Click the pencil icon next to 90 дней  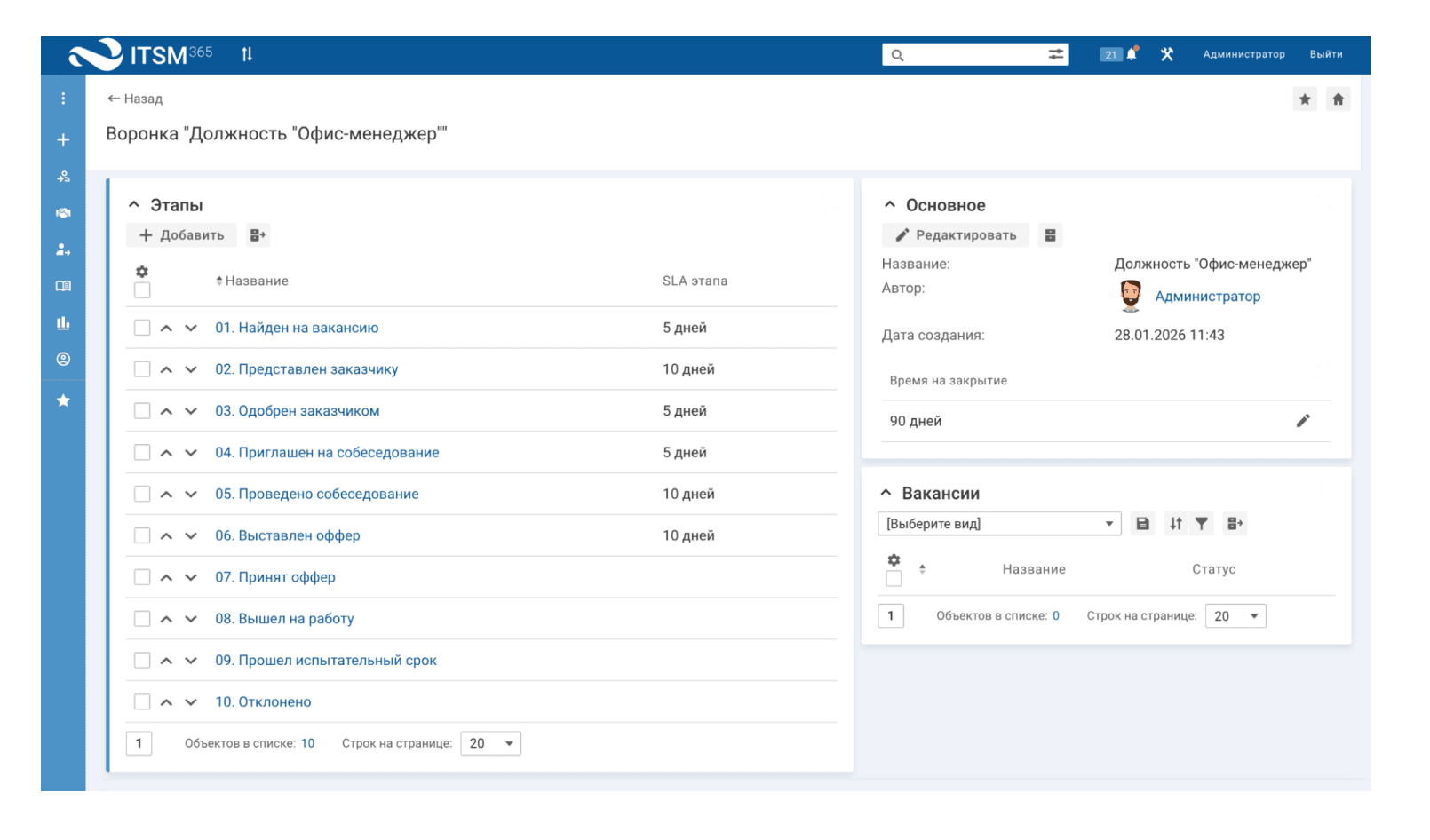(x=1302, y=421)
